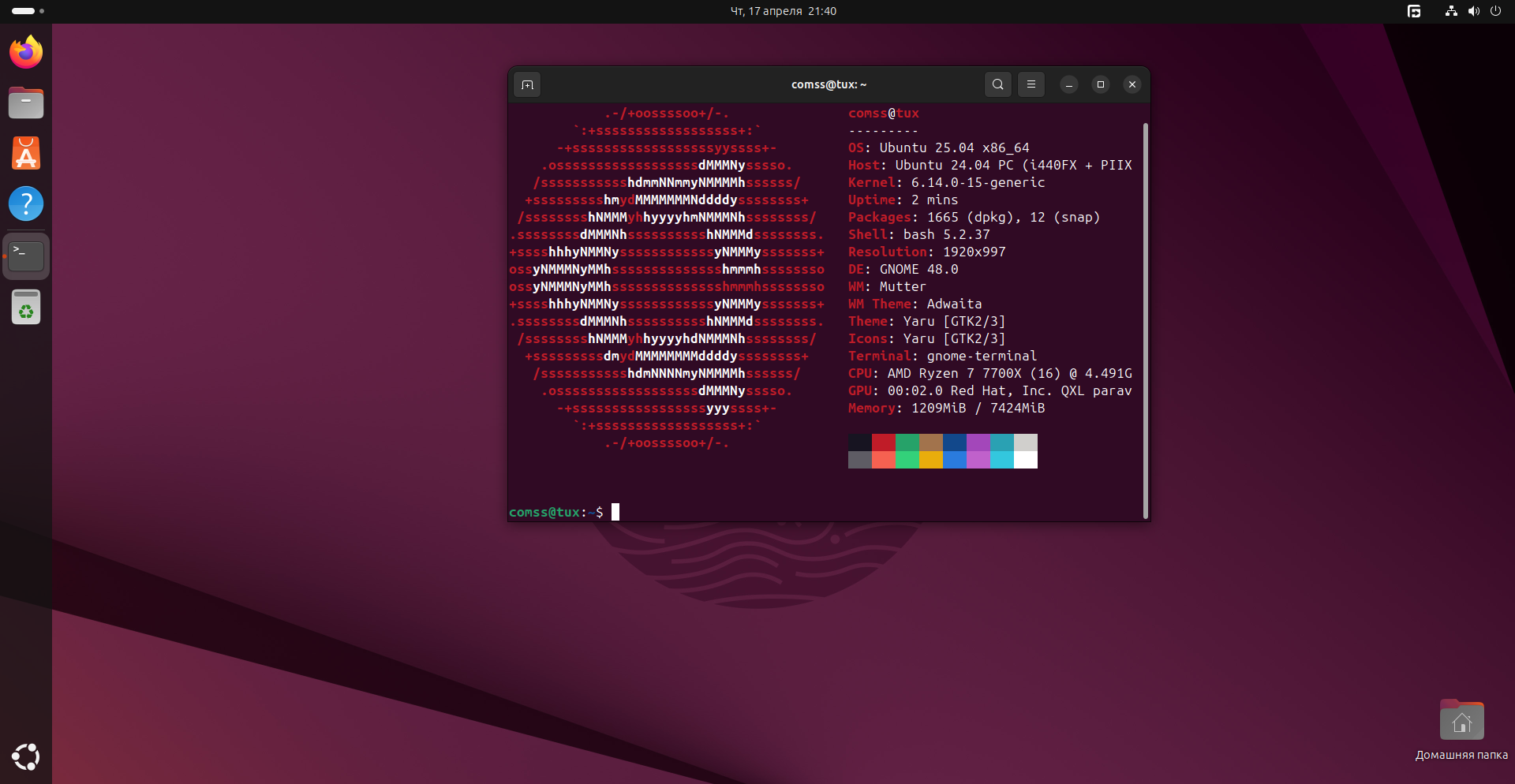Click the terminal prompt cursor
Viewport: 1515px width, 784px height.
click(615, 512)
